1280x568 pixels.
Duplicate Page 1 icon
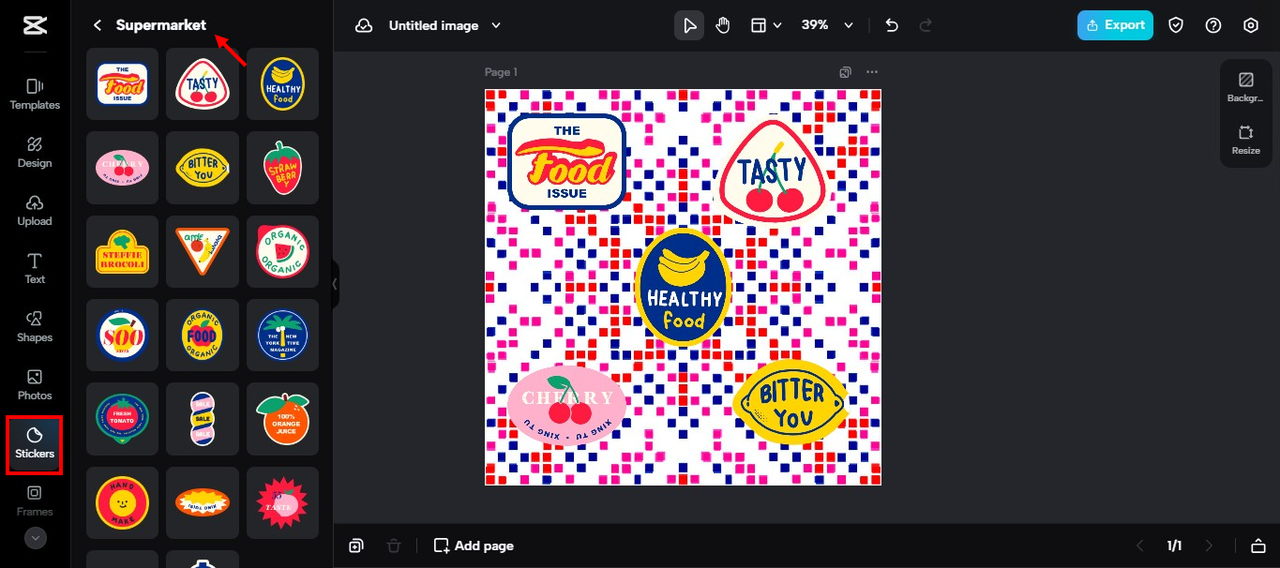845,72
